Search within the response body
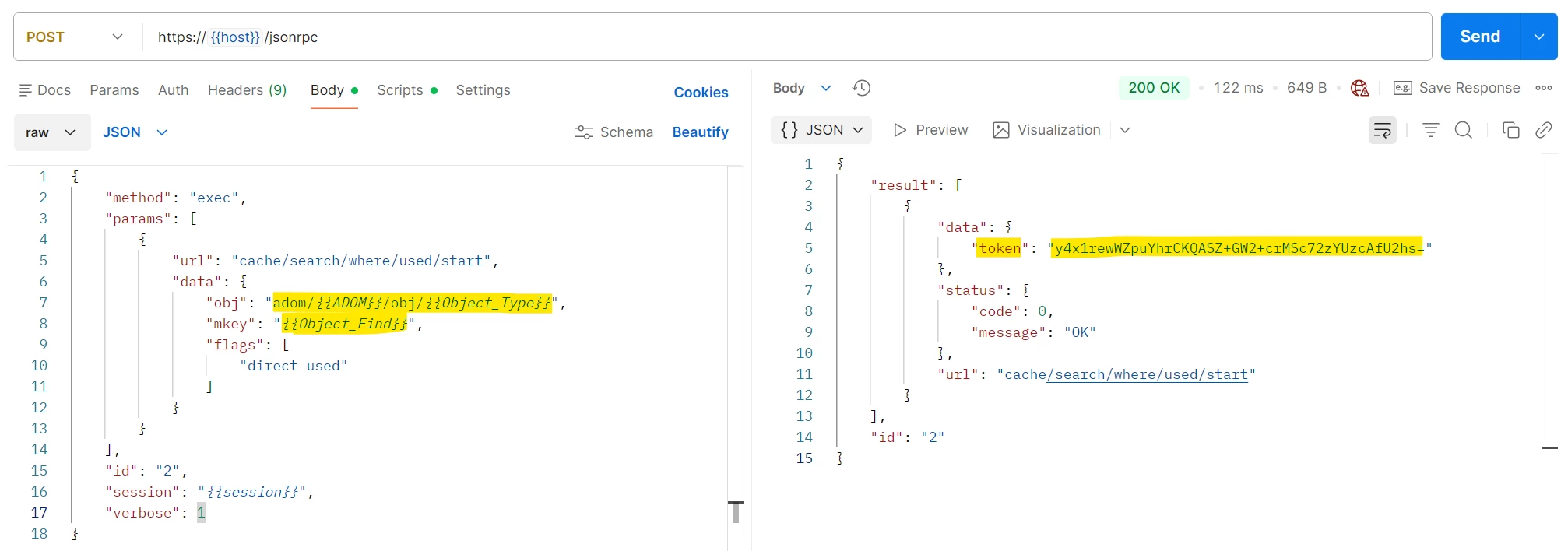Screen dimensions: 1568x551 point(1464,130)
